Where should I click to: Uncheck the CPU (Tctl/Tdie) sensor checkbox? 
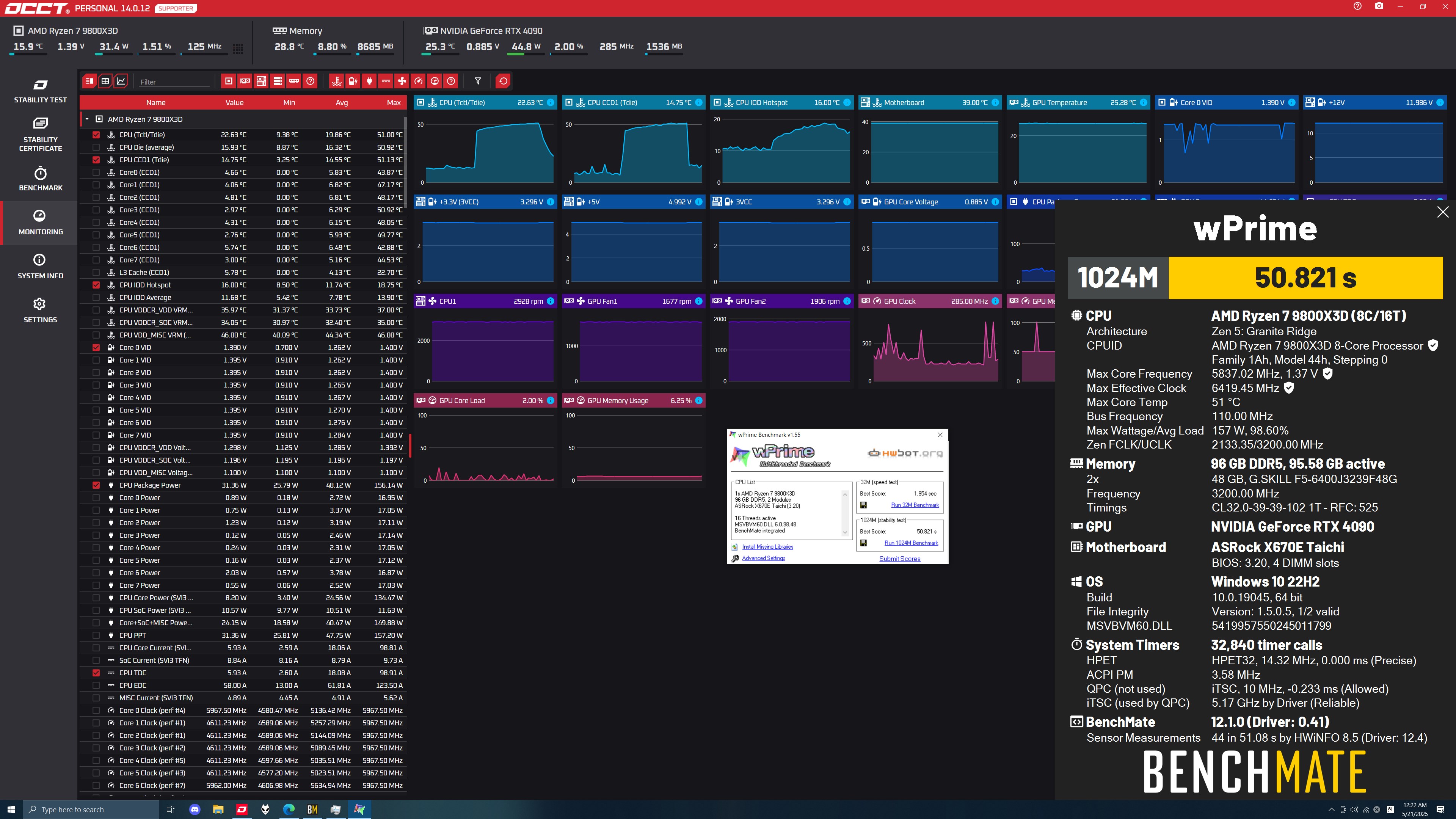96,135
